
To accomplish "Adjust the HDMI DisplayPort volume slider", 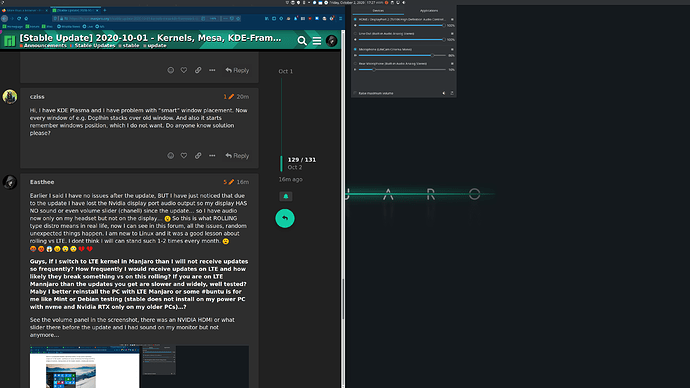I will click(x=402, y=26).
